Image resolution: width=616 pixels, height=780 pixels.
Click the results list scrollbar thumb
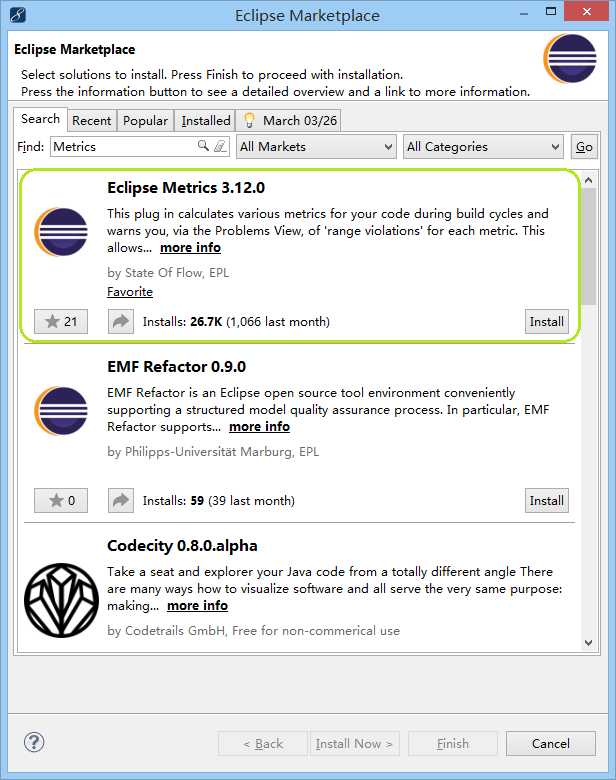(589, 246)
